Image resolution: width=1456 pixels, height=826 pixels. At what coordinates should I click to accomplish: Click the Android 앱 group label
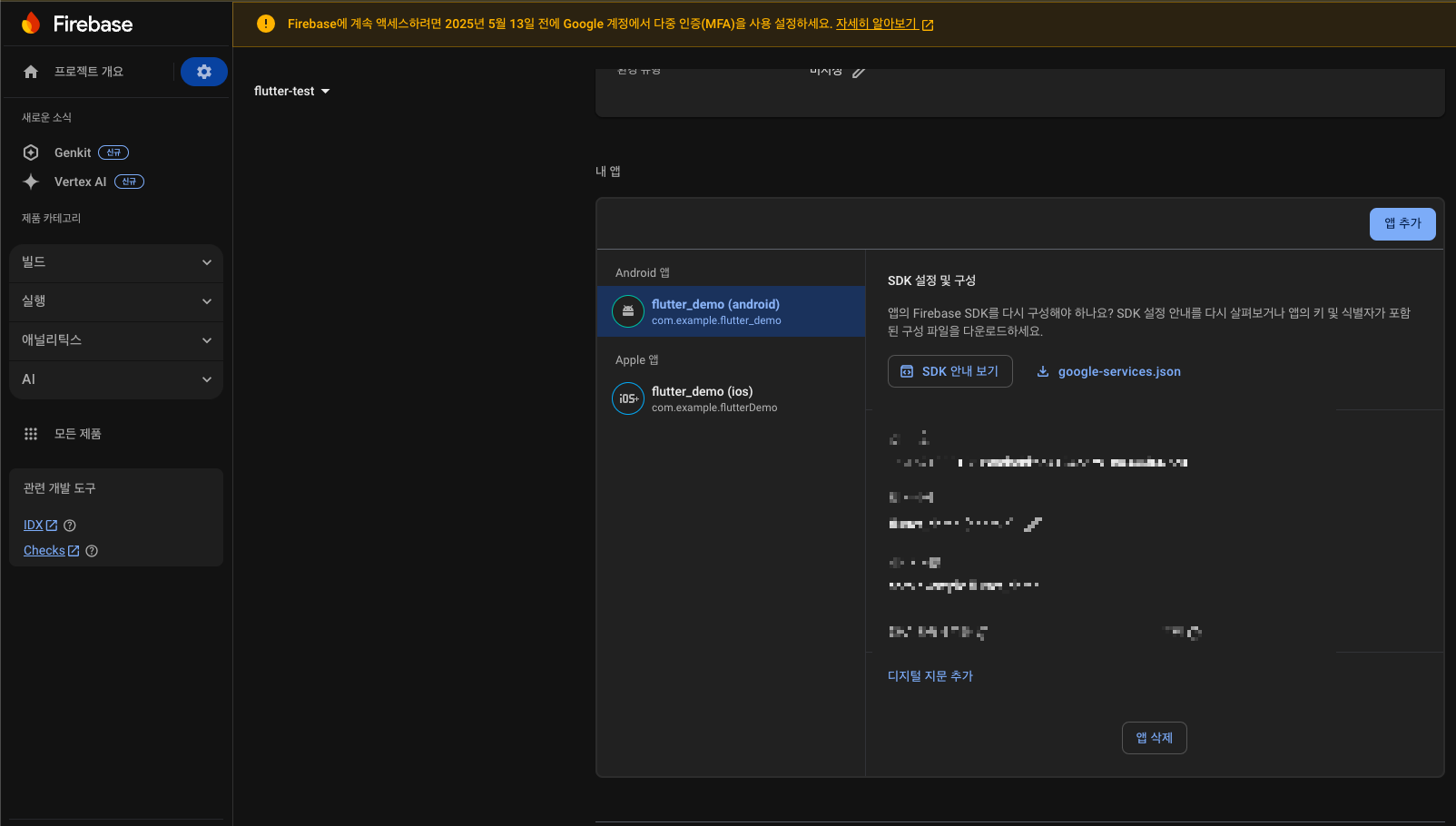(643, 273)
